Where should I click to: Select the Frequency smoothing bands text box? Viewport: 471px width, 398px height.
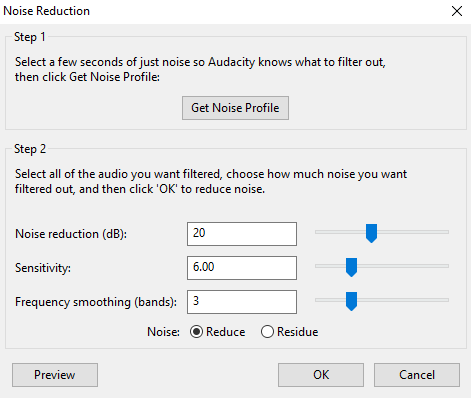(x=242, y=302)
